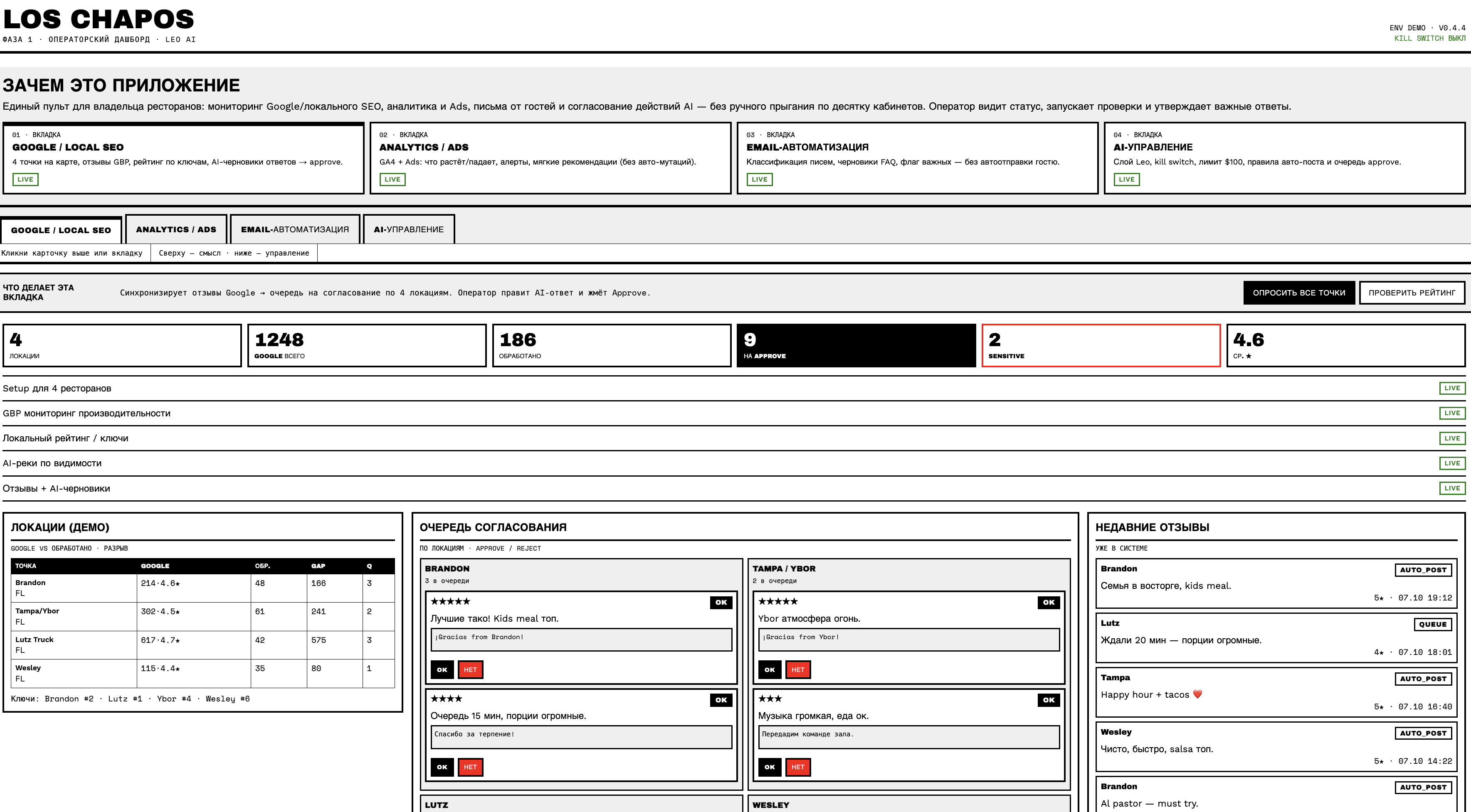Reject the 'Лучшие тако! Kids meal топ.' review

click(x=471, y=670)
